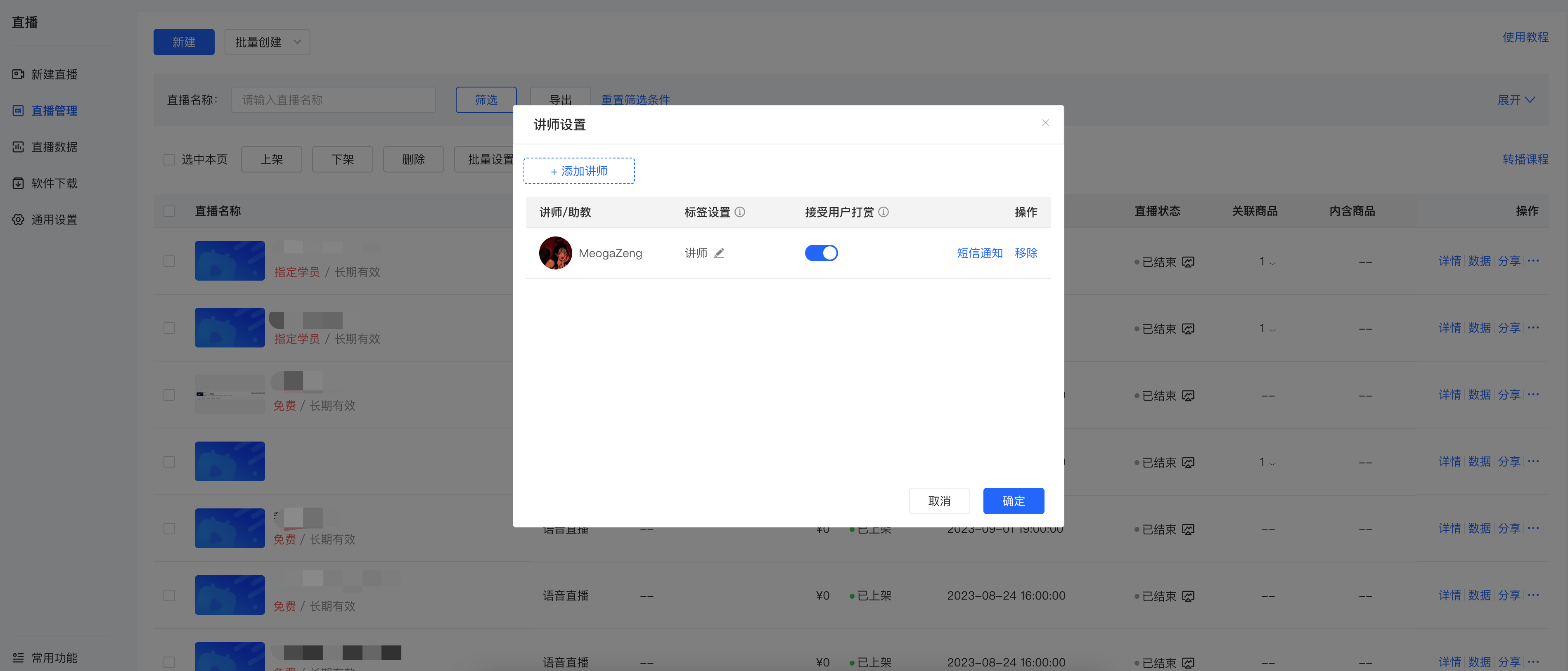Click info icon beside 接受用户打赏

pos(883,212)
